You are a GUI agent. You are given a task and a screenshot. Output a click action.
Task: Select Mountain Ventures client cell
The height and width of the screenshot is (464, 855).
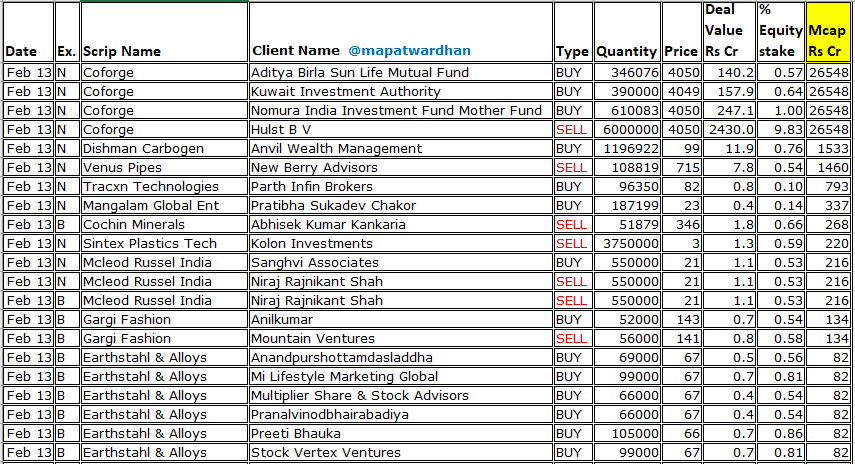tap(401, 339)
